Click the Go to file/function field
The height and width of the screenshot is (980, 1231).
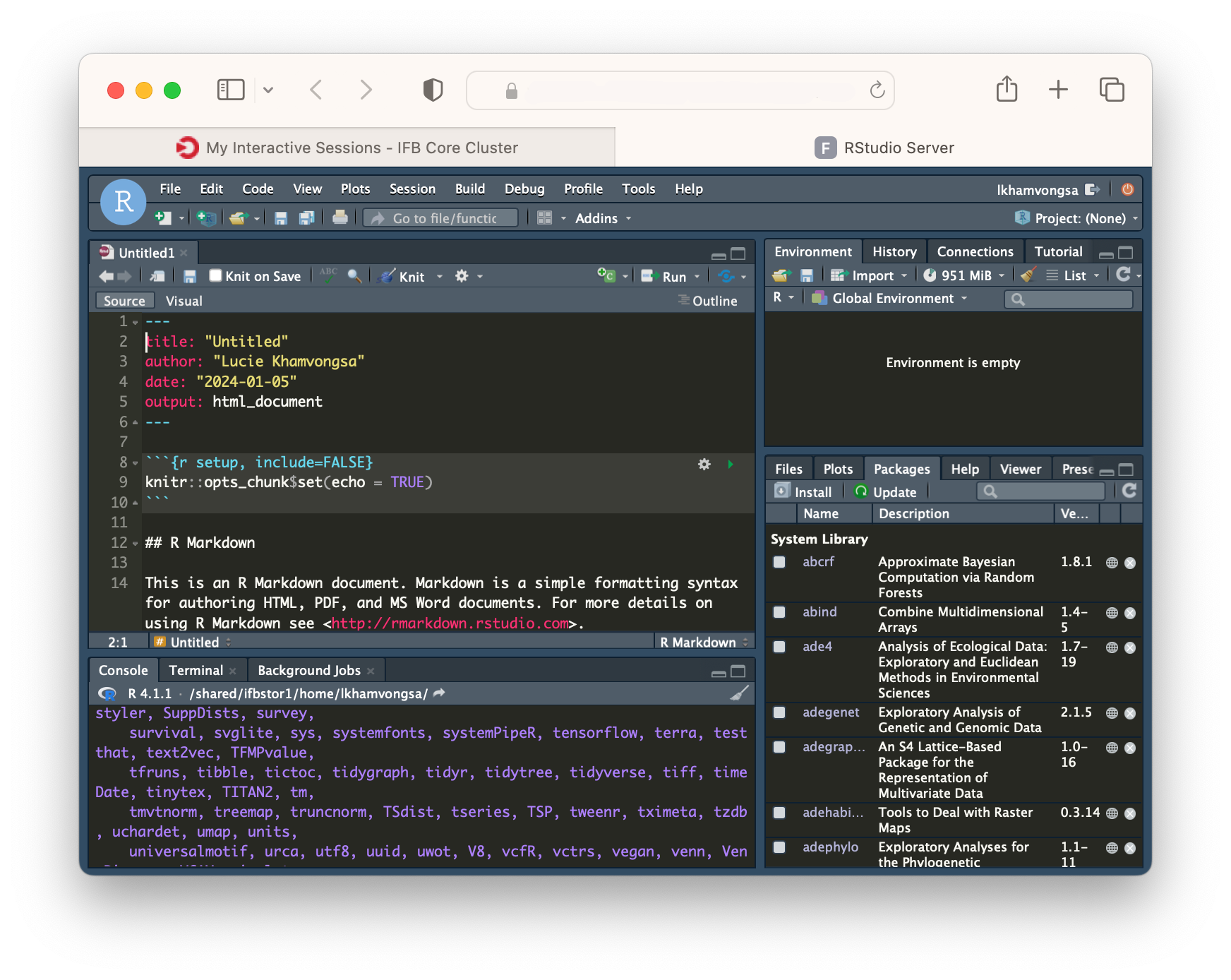(x=440, y=218)
